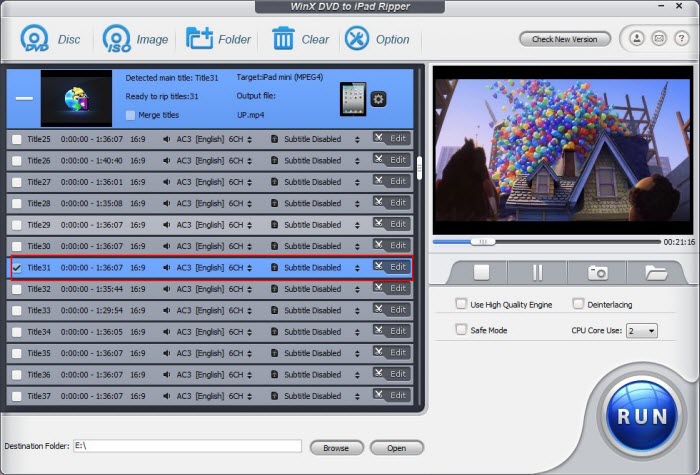Check the Title25 checkbox

tap(17, 139)
